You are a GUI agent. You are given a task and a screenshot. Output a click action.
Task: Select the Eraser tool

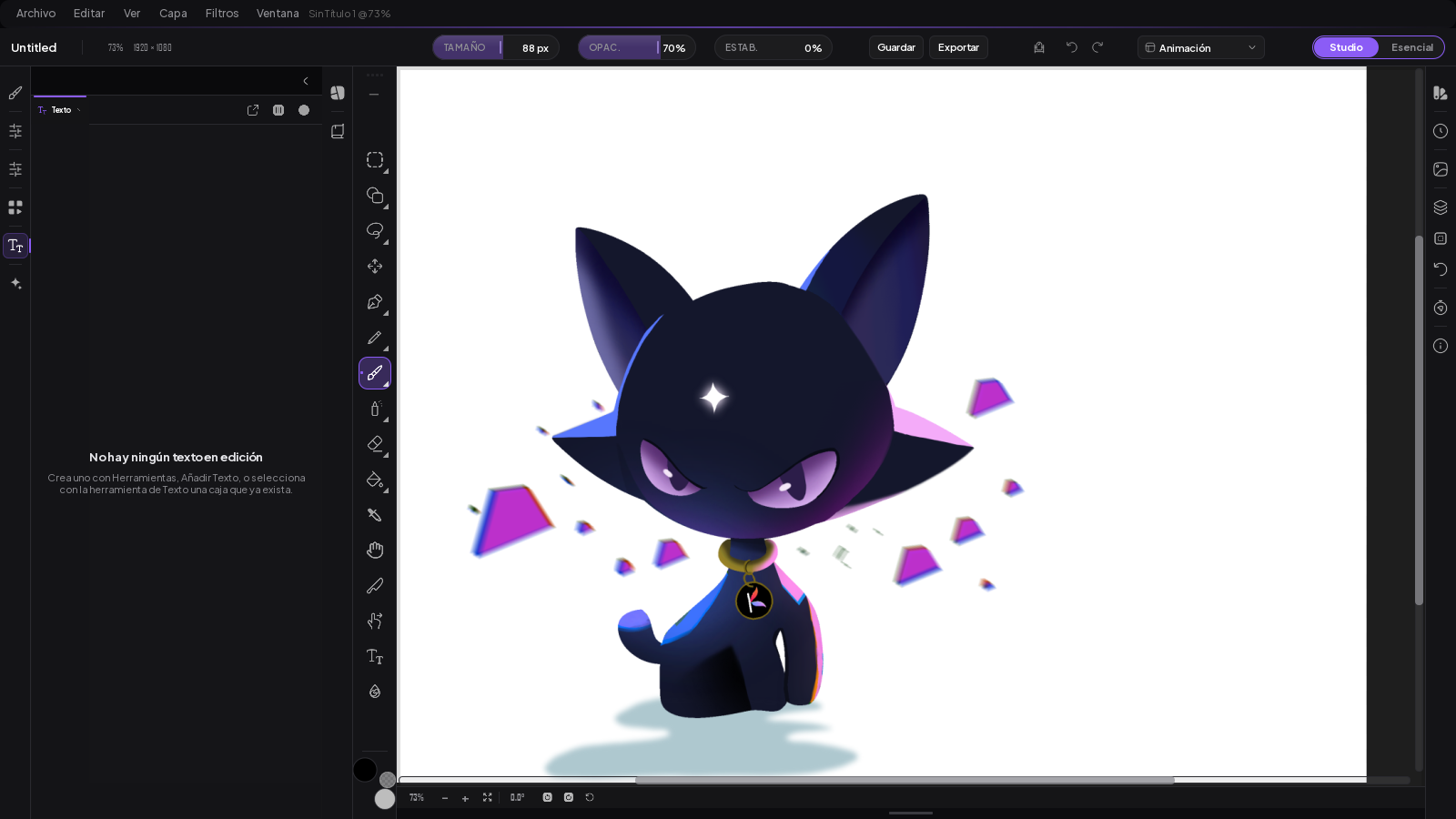click(x=375, y=444)
